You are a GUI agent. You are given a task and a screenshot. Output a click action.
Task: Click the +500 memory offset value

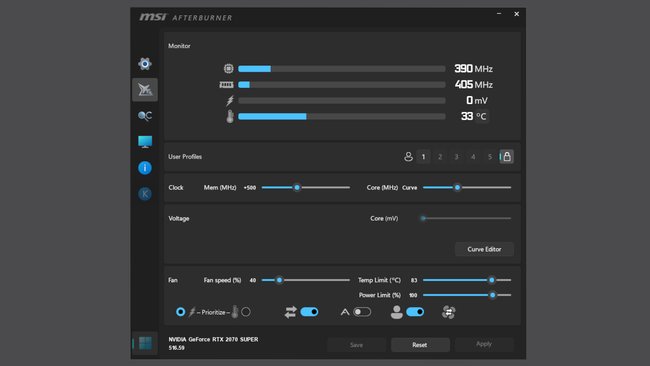click(250, 188)
